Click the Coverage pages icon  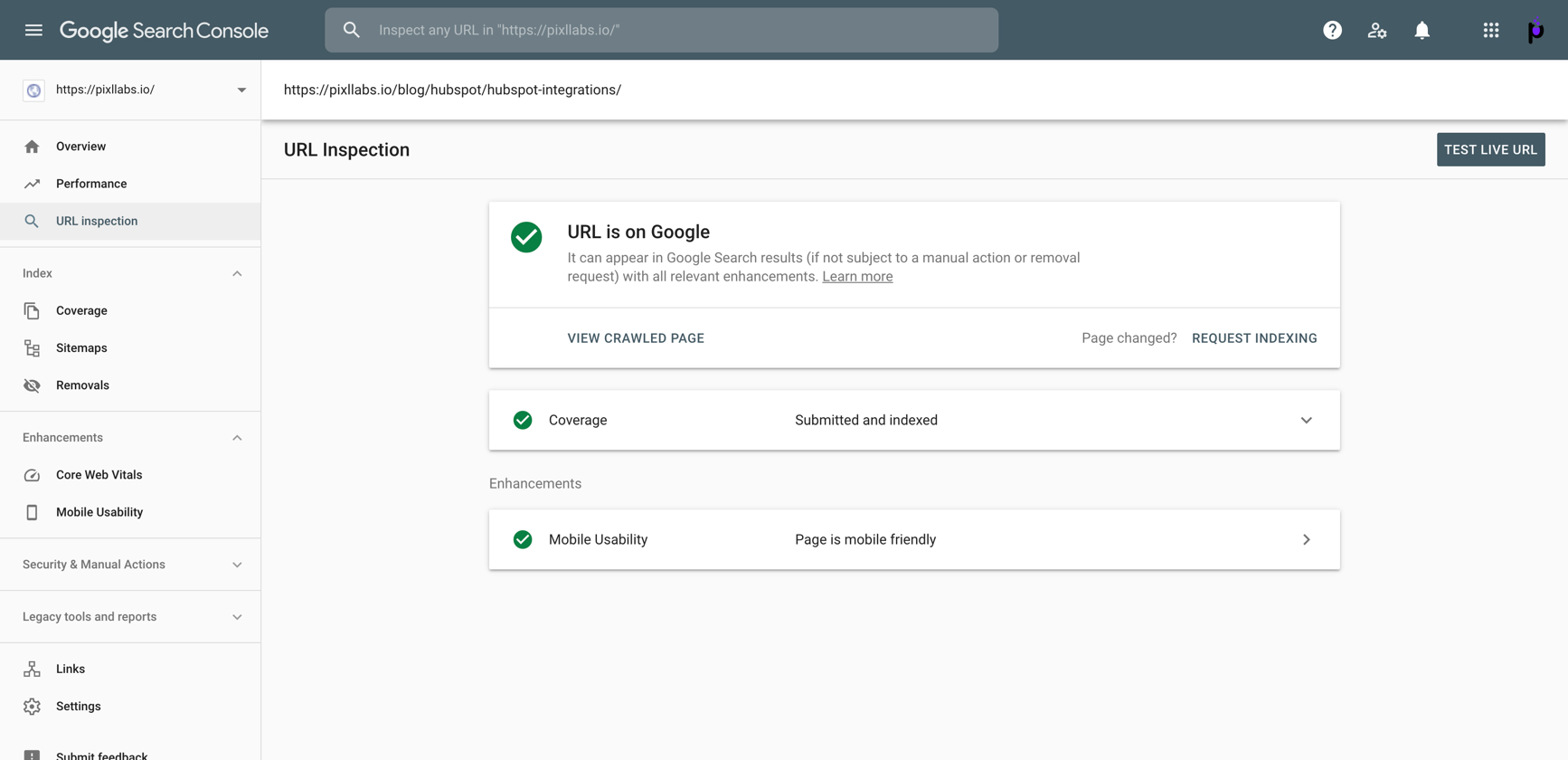coord(32,311)
